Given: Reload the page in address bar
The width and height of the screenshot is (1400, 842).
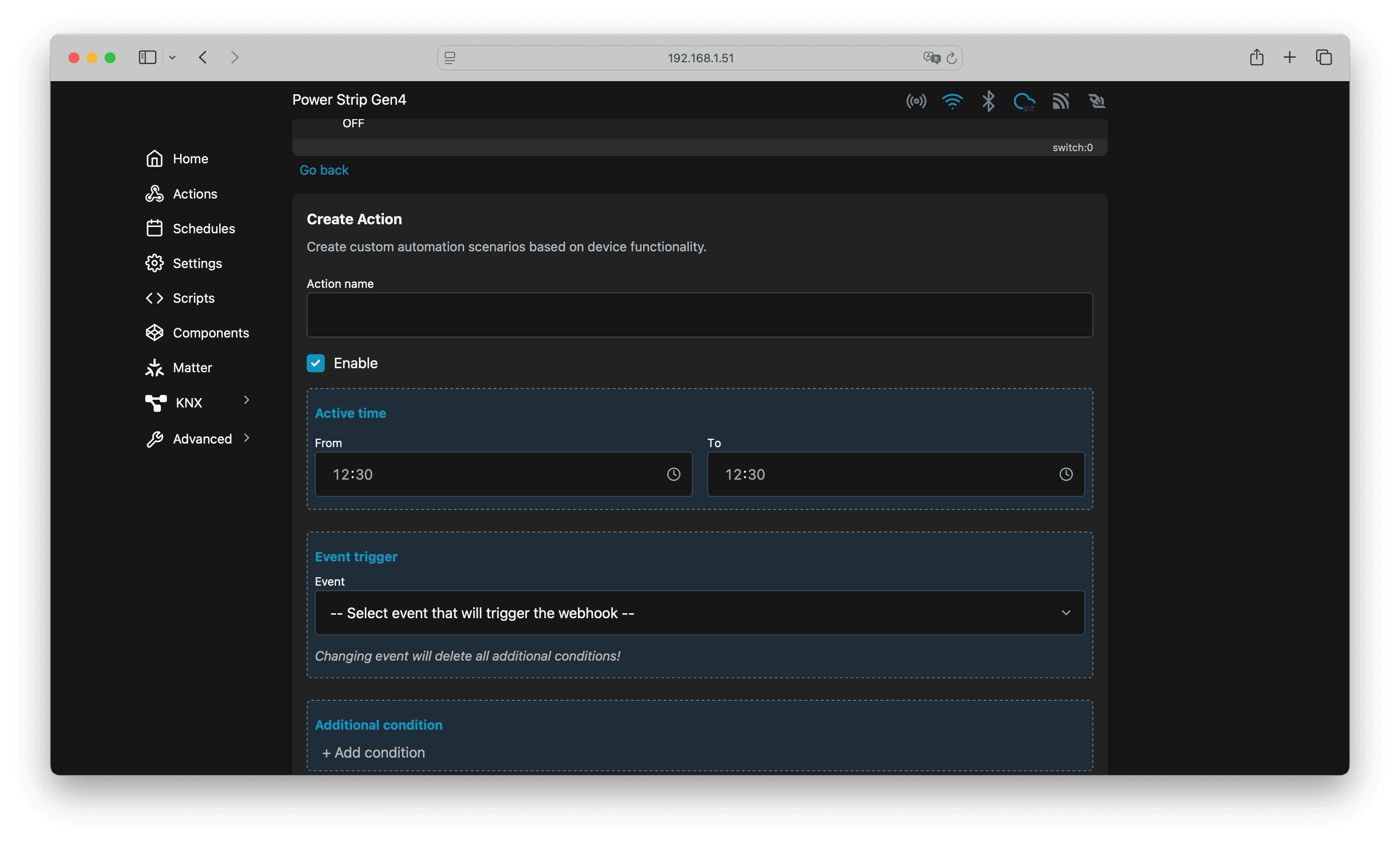Looking at the screenshot, I should (952, 58).
